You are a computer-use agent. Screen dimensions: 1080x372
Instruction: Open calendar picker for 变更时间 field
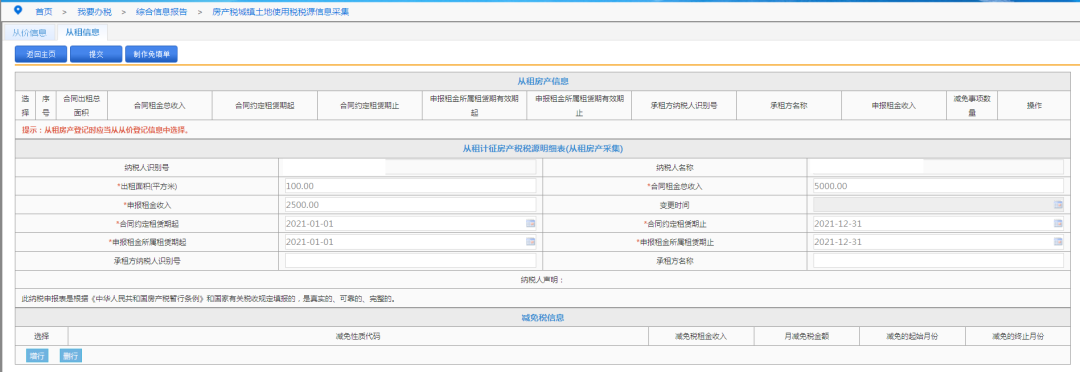click(x=1057, y=205)
